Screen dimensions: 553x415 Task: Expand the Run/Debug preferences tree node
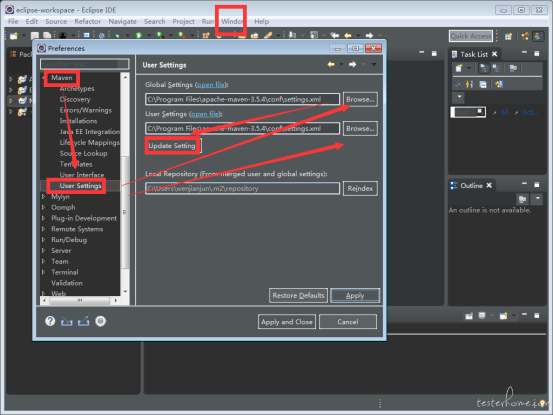43,240
